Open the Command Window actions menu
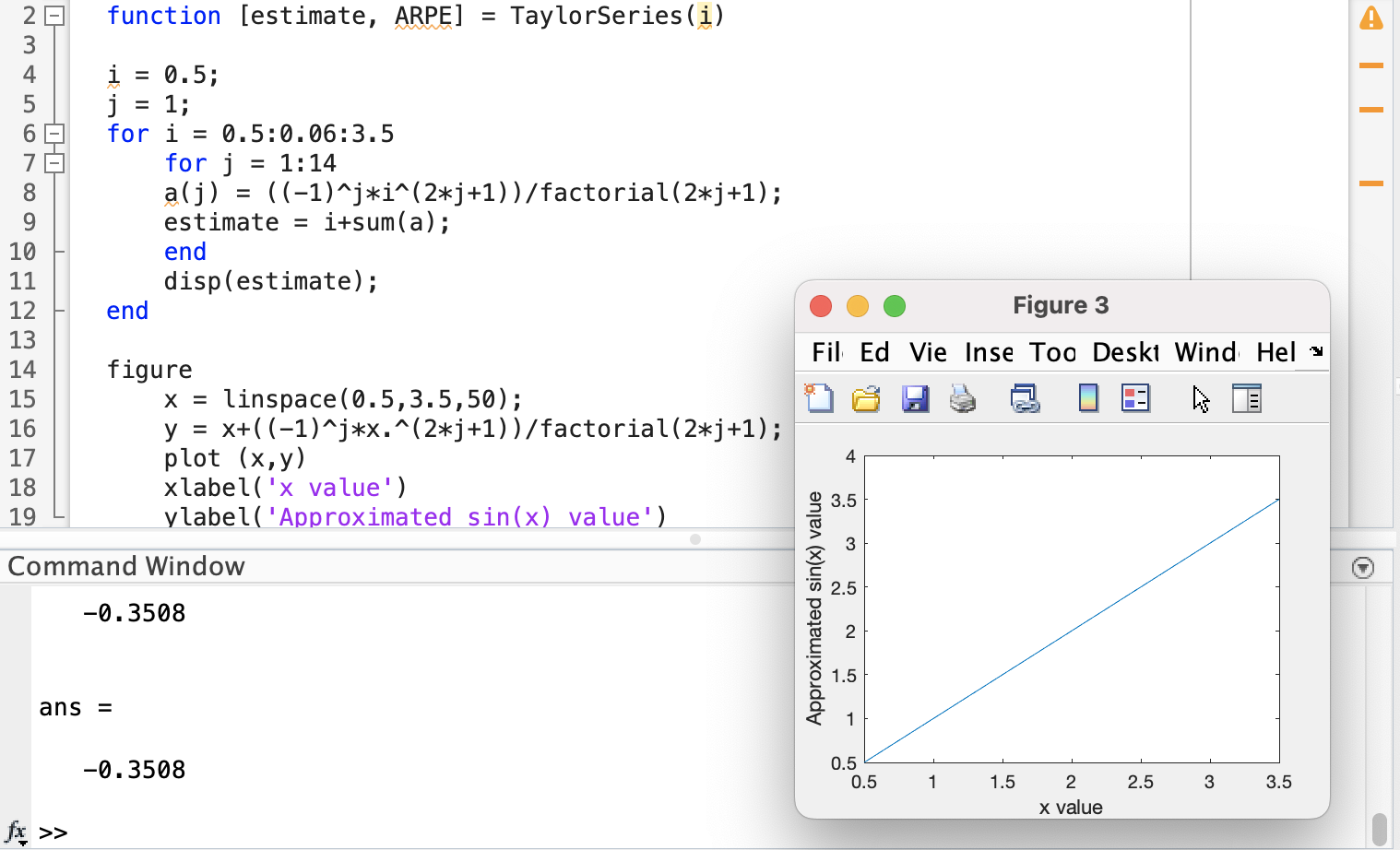The height and width of the screenshot is (850, 1400). 1363,566
